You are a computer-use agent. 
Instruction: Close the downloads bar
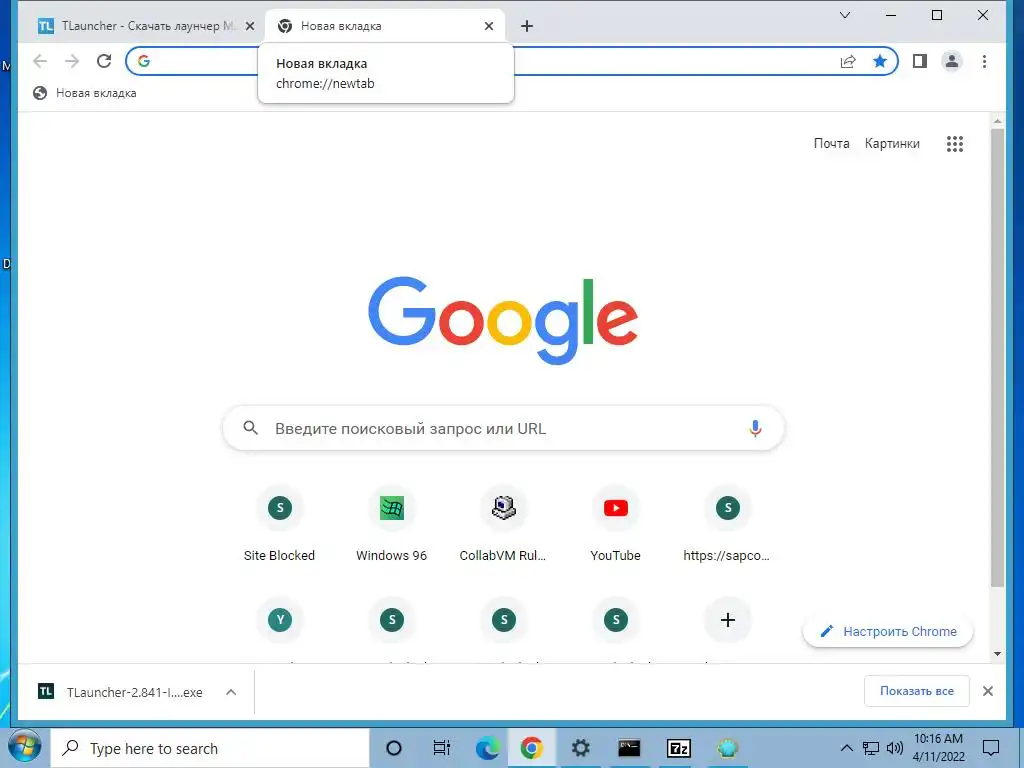pyautogui.click(x=987, y=691)
